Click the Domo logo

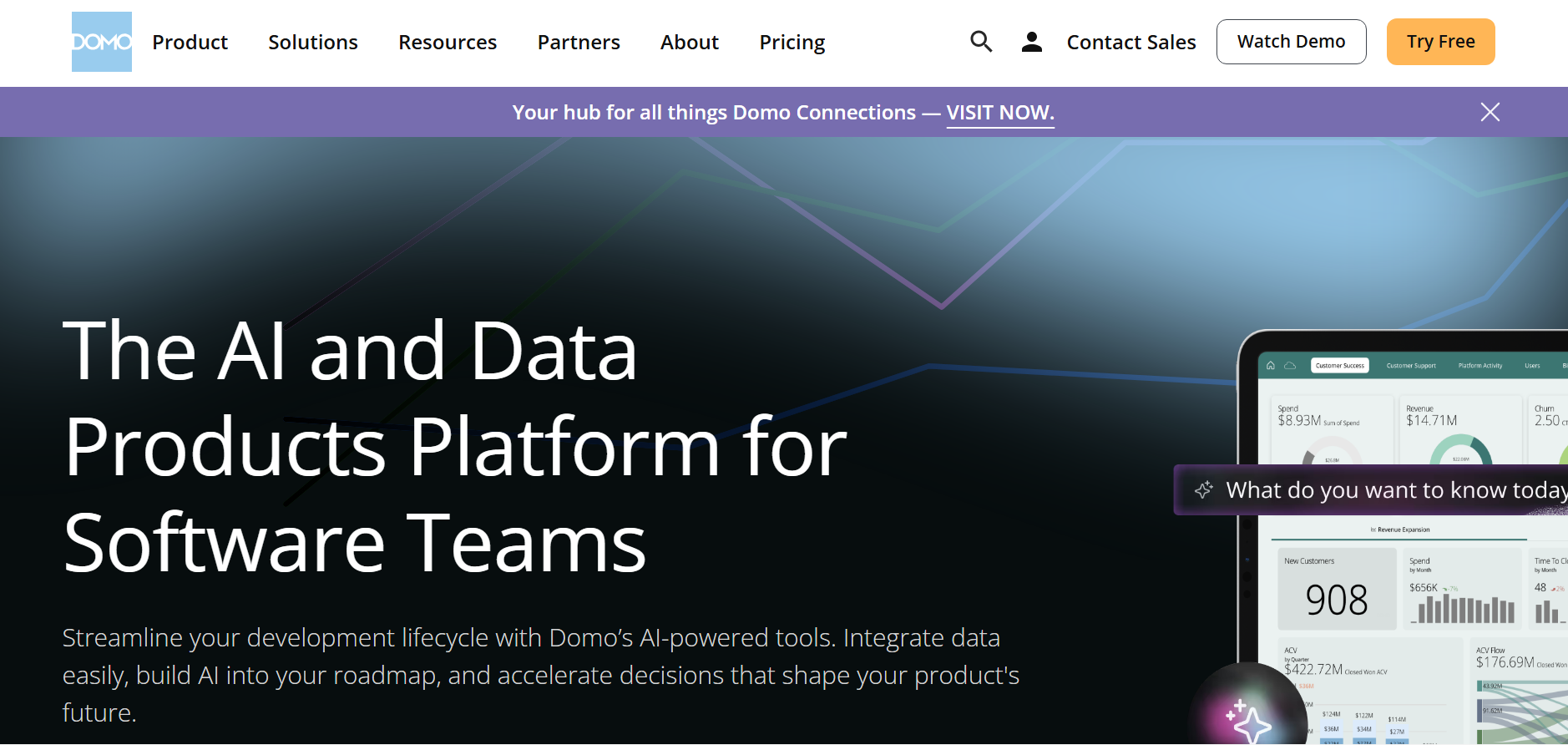tap(102, 42)
